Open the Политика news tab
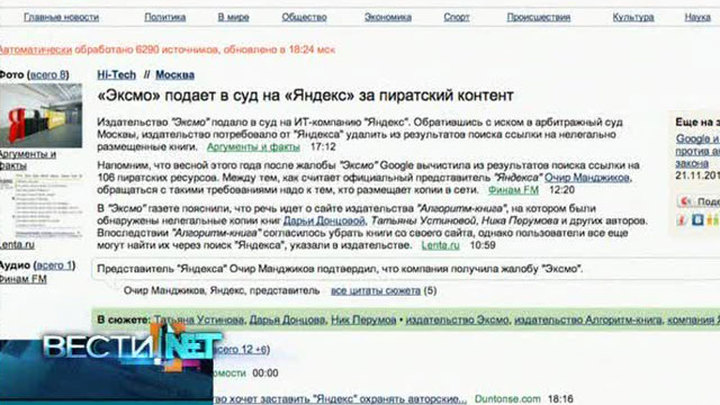Image resolution: width=720 pixels, height=405 pixels. [164, 17]
